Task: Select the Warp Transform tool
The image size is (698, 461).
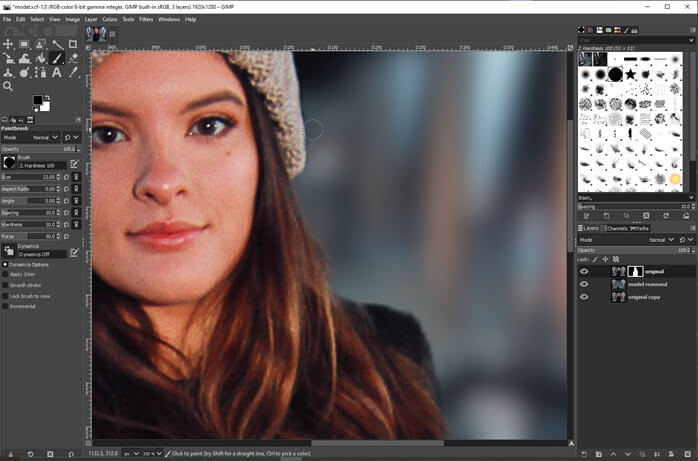Action: pos(24,58)
